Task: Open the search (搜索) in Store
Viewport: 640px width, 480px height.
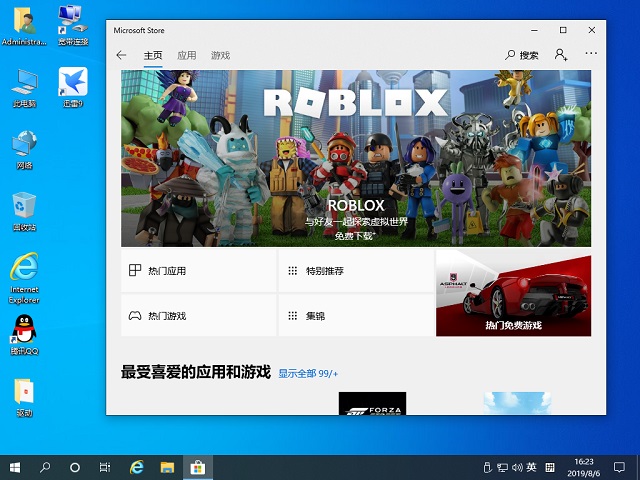Action: (522, 55)
